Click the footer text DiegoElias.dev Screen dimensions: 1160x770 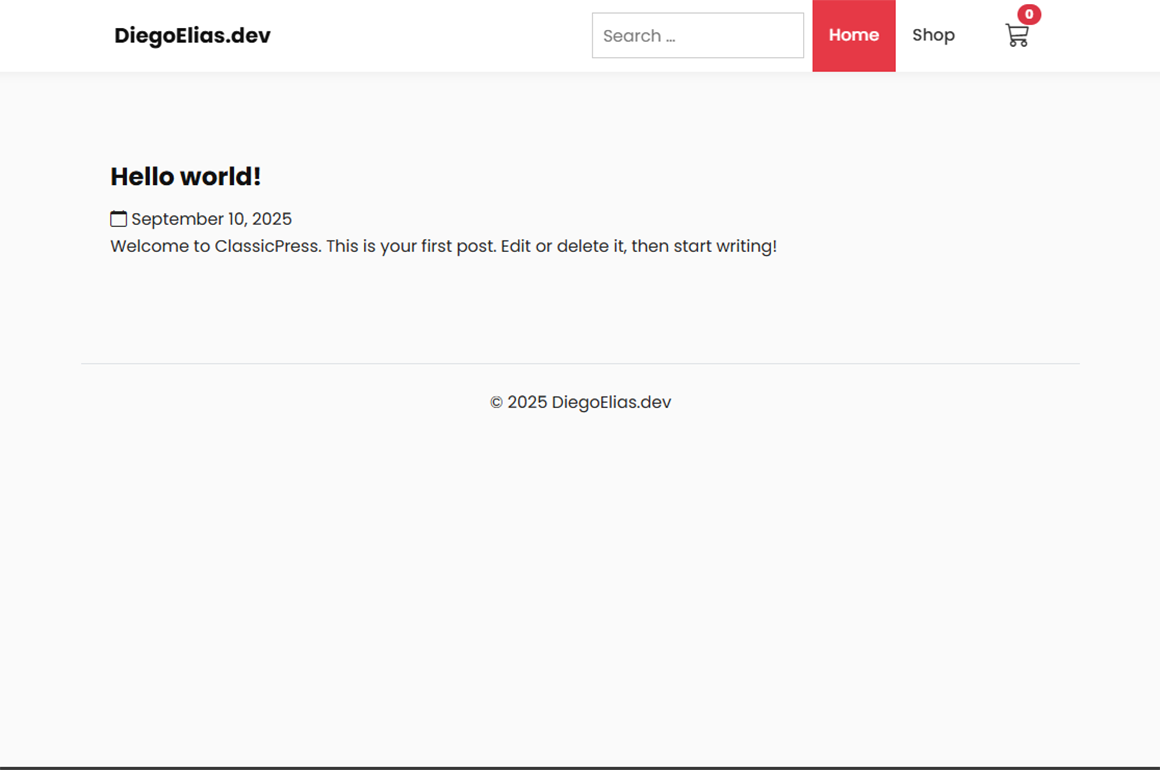pyautogui.click(x=611, y=403)
